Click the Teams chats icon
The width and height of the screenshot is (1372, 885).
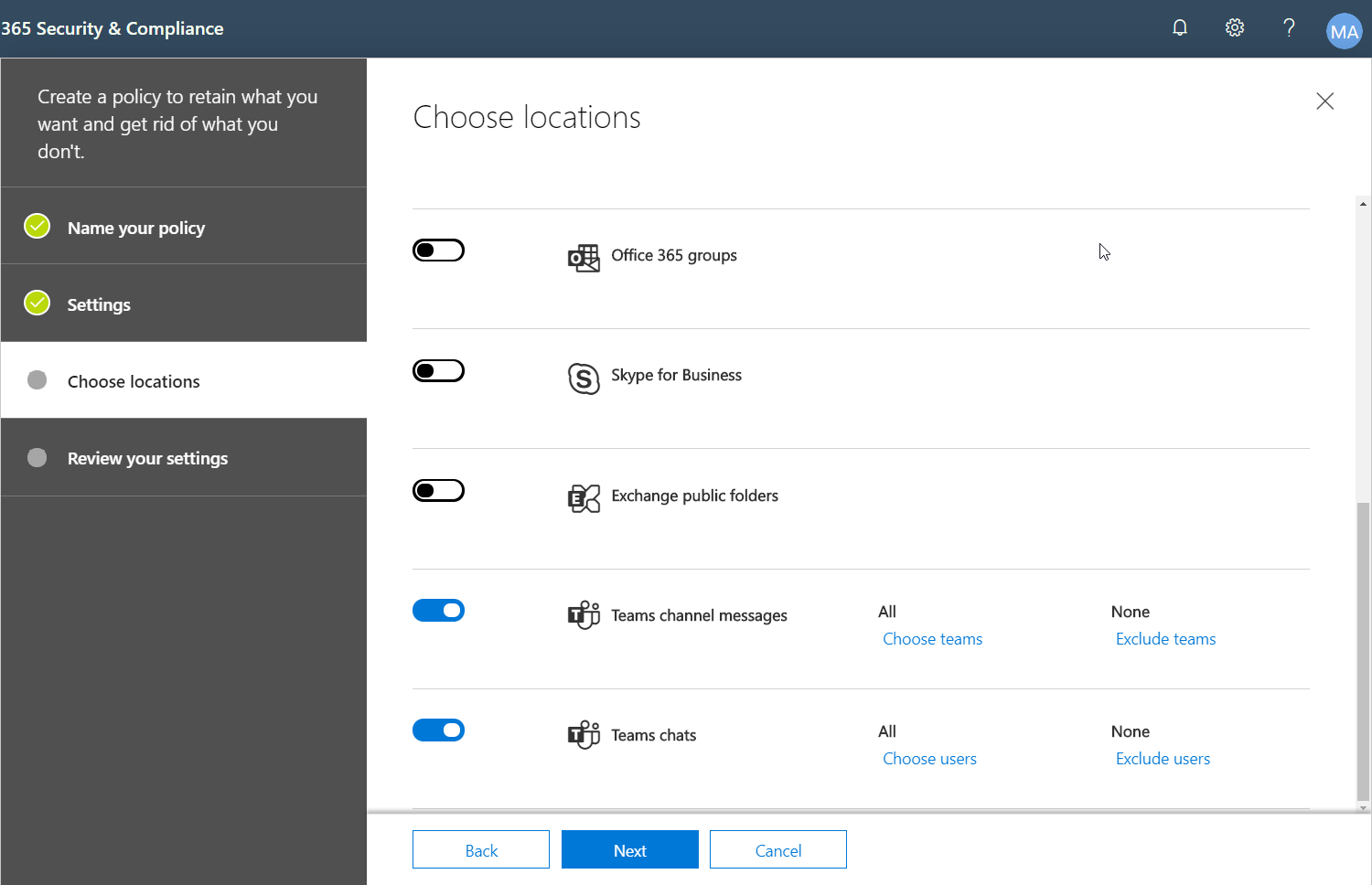pyautogui.click(x=584, y=735)
